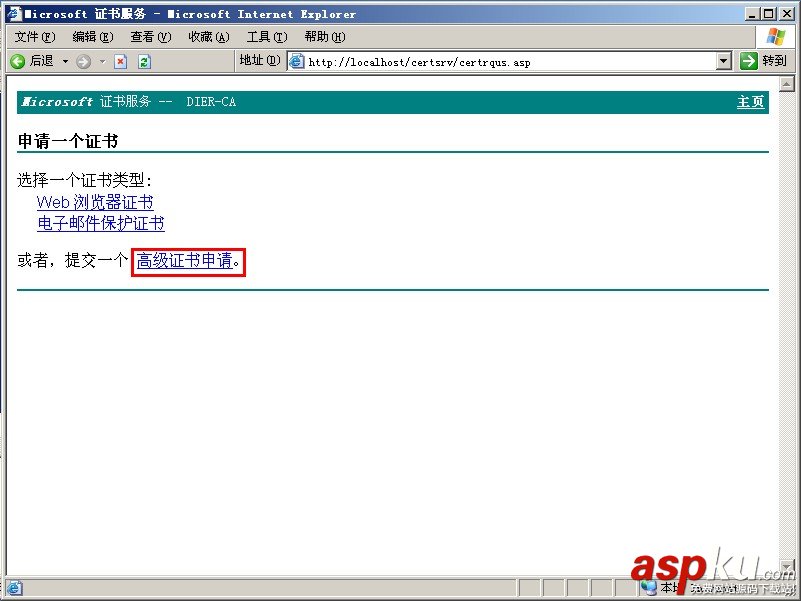Click the Stop loading icon

(x=121, y=62)
